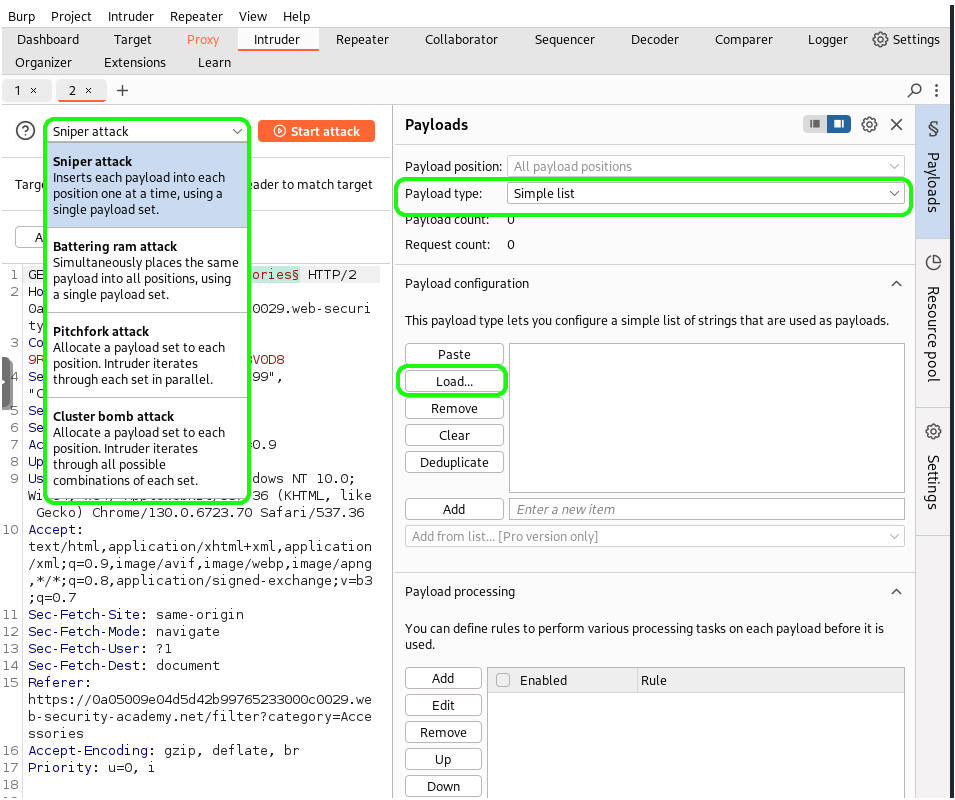Enable the payload processing rule checkbox

coord(503,680)
